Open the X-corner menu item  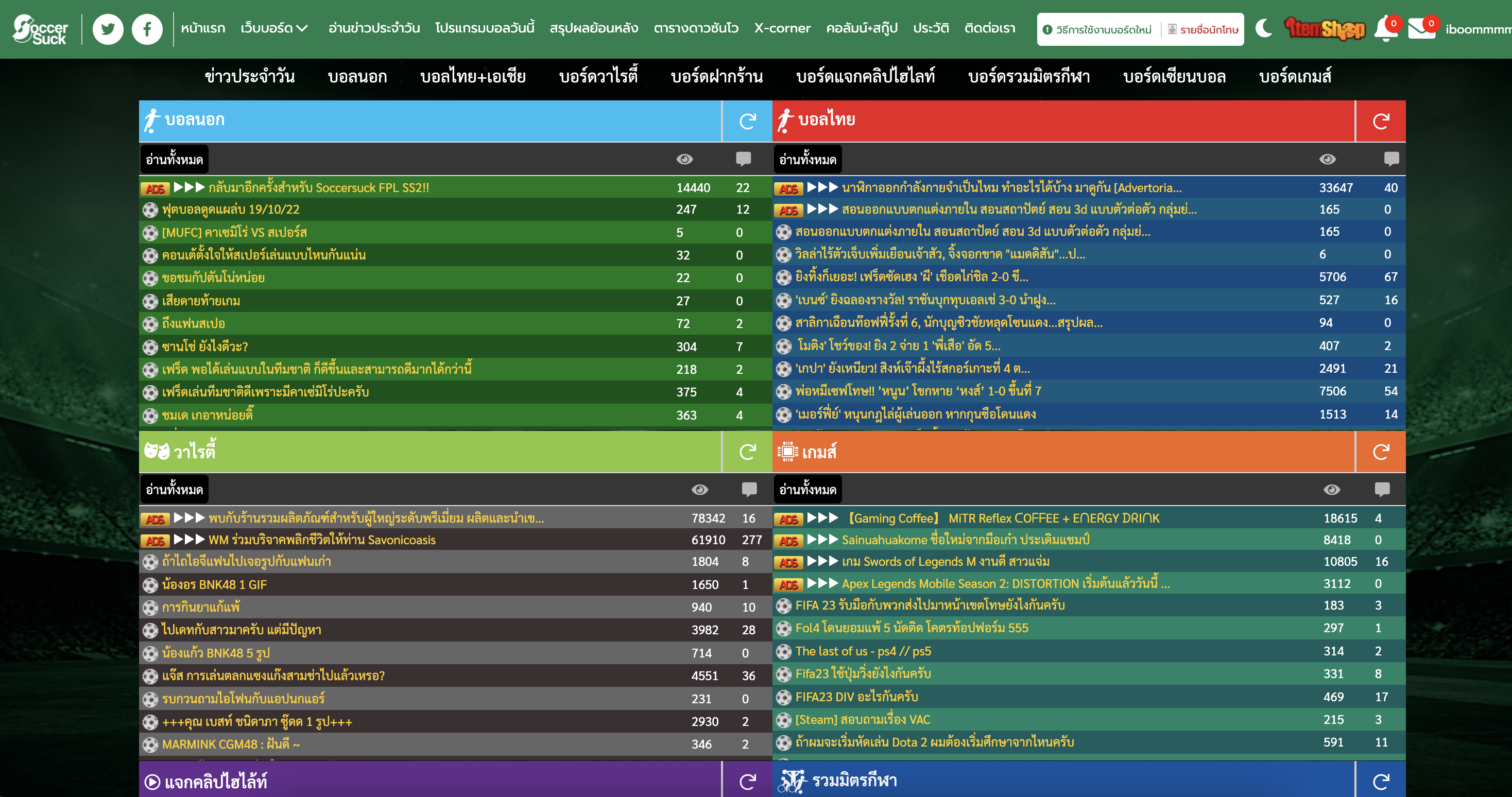tap(782, 28)
